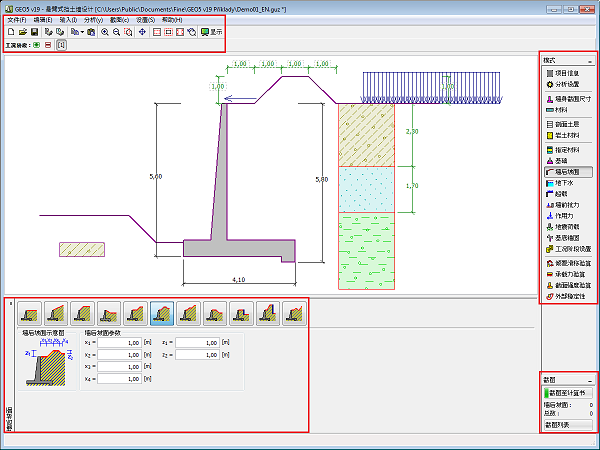600x450 pixels.
Task: Click the Save file icon
Action: pyautogui.click(x=33, y=32)
